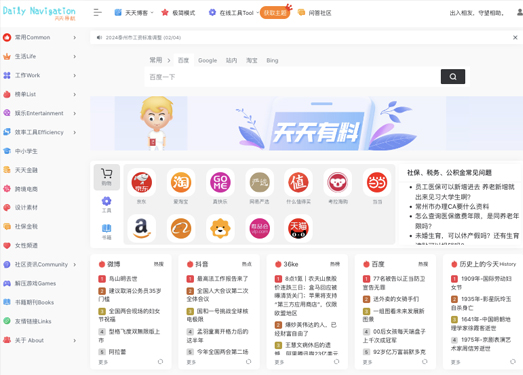Select the 淘宝 search tab
Viewport: 523px width, 375px height.
[251, 60]
